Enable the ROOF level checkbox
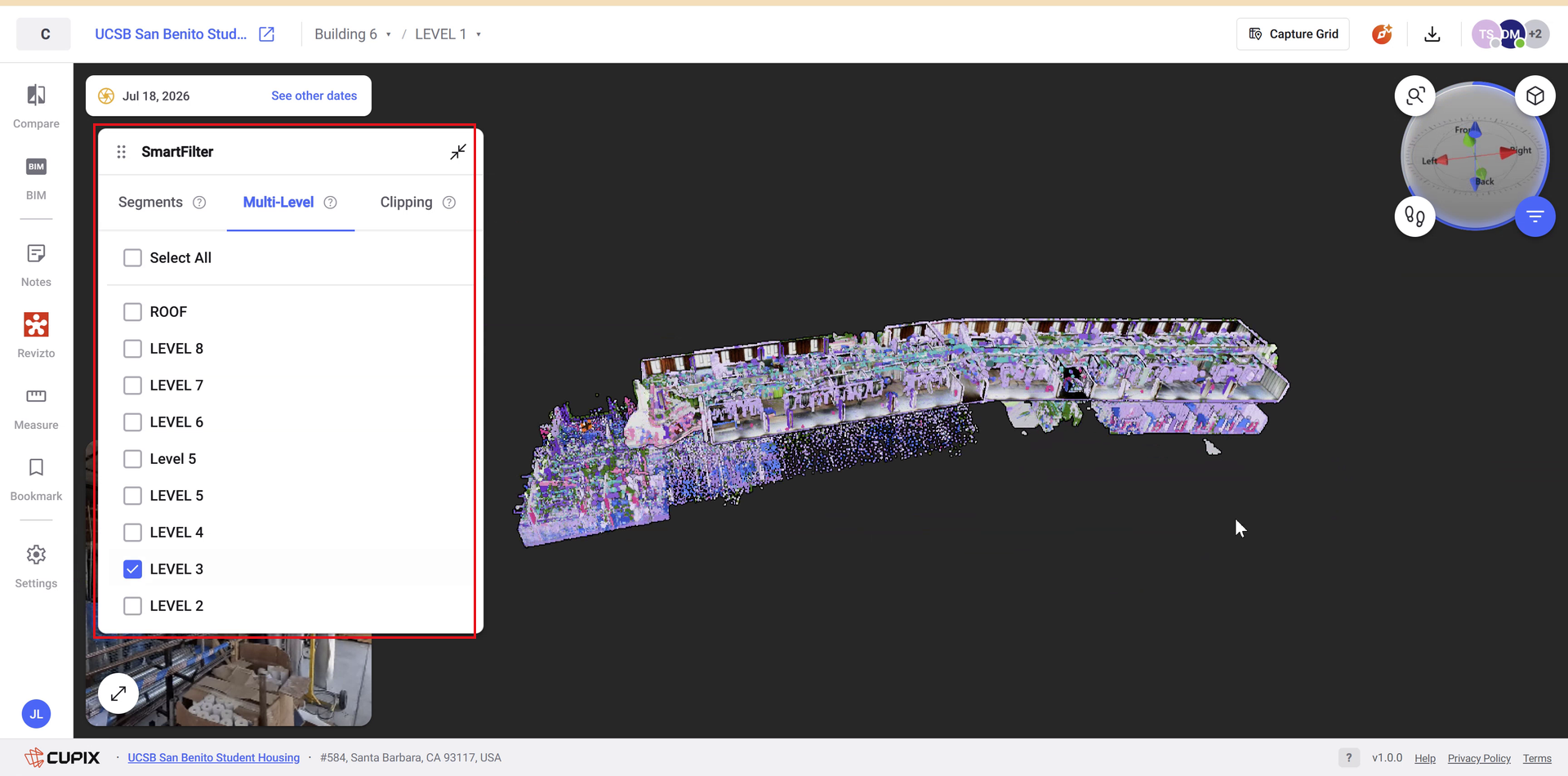Image resolution: width=1568 pixels, height=776 pixels. (132, 312)
